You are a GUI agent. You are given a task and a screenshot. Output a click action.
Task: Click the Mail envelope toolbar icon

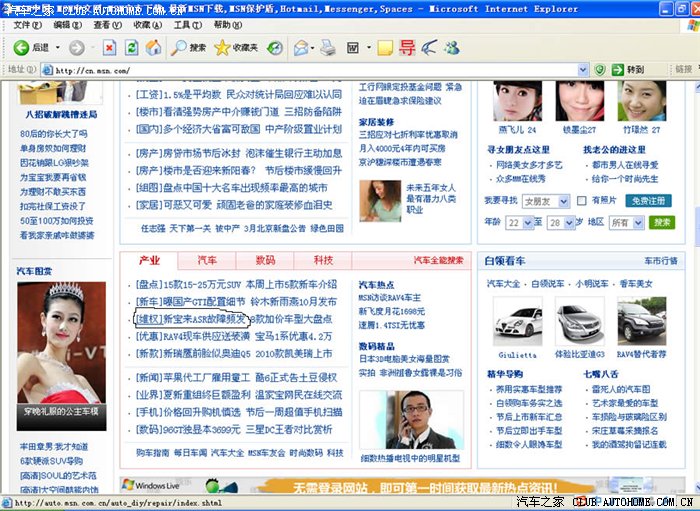click(301, 47)
